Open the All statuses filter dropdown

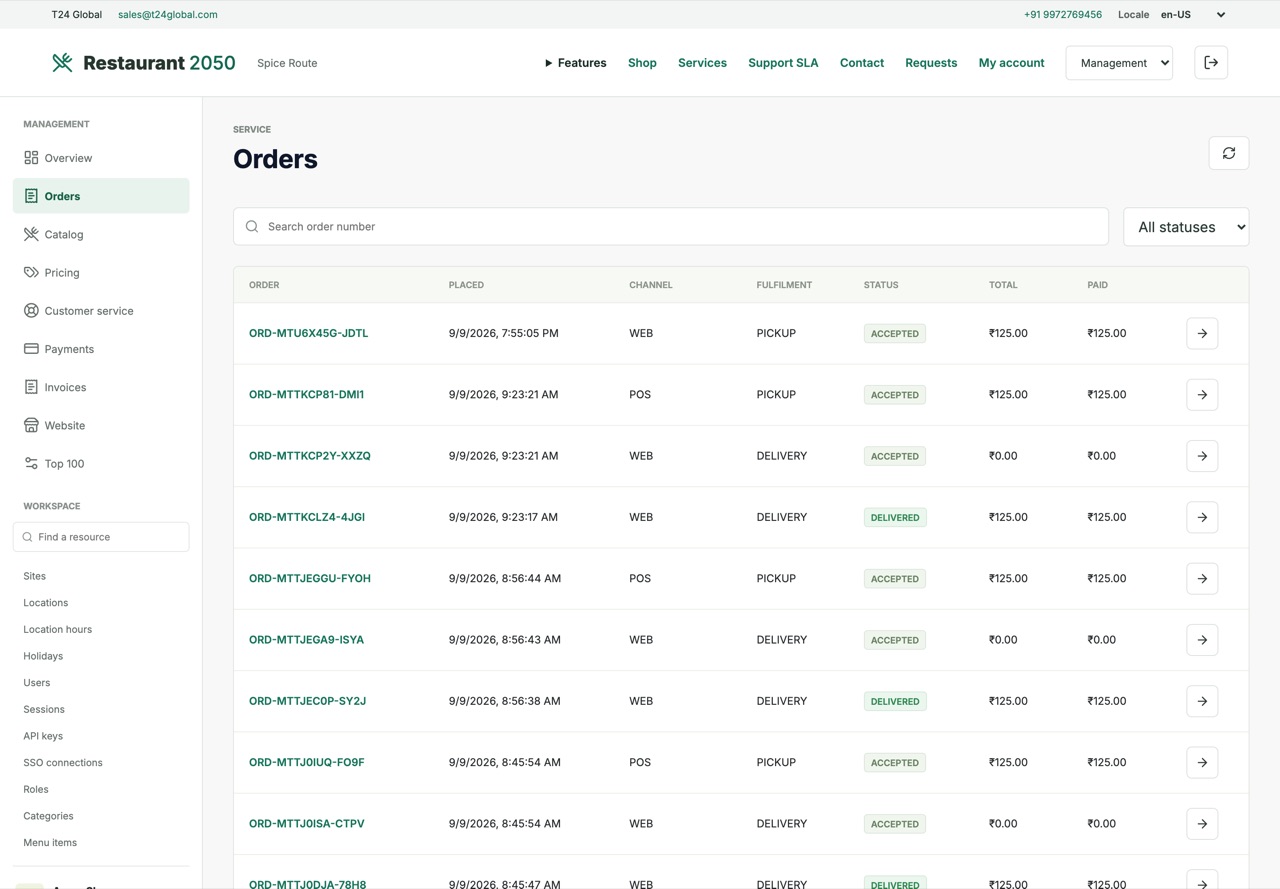pyautogui.click(x=1186, y=227)
